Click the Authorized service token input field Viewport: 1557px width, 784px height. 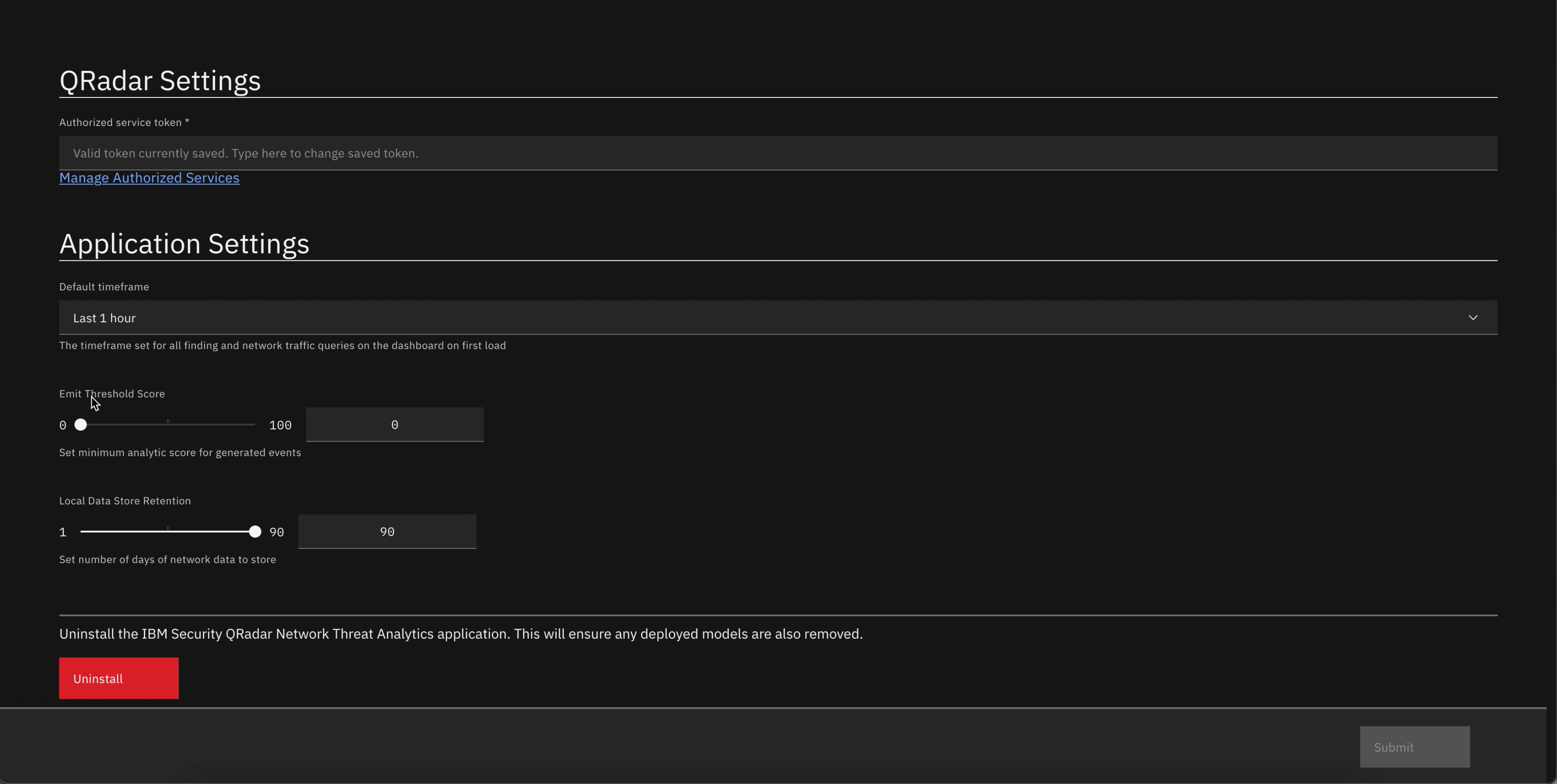coord(778,153)
